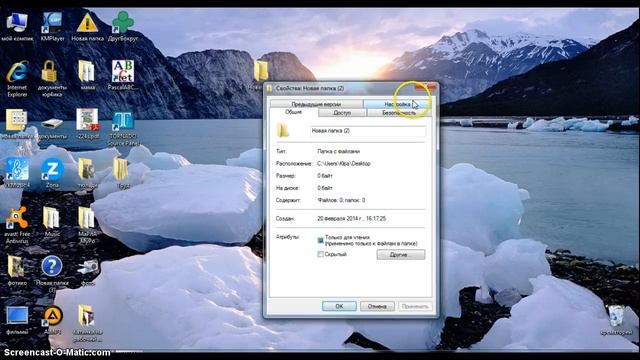Click the Файлов: 0; папок: 0 value

[341, 200]
